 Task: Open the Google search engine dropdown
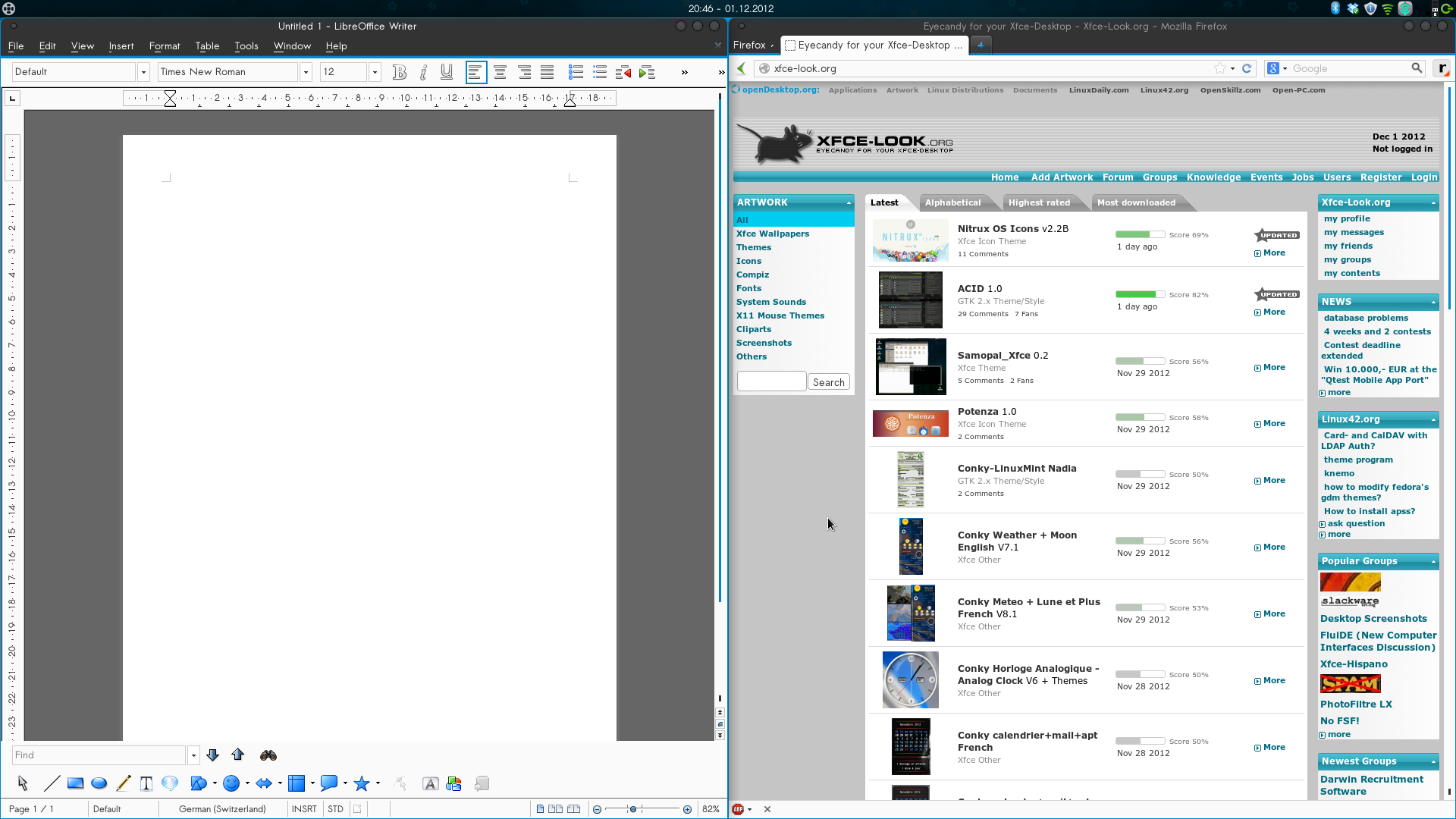point(1285,68)
